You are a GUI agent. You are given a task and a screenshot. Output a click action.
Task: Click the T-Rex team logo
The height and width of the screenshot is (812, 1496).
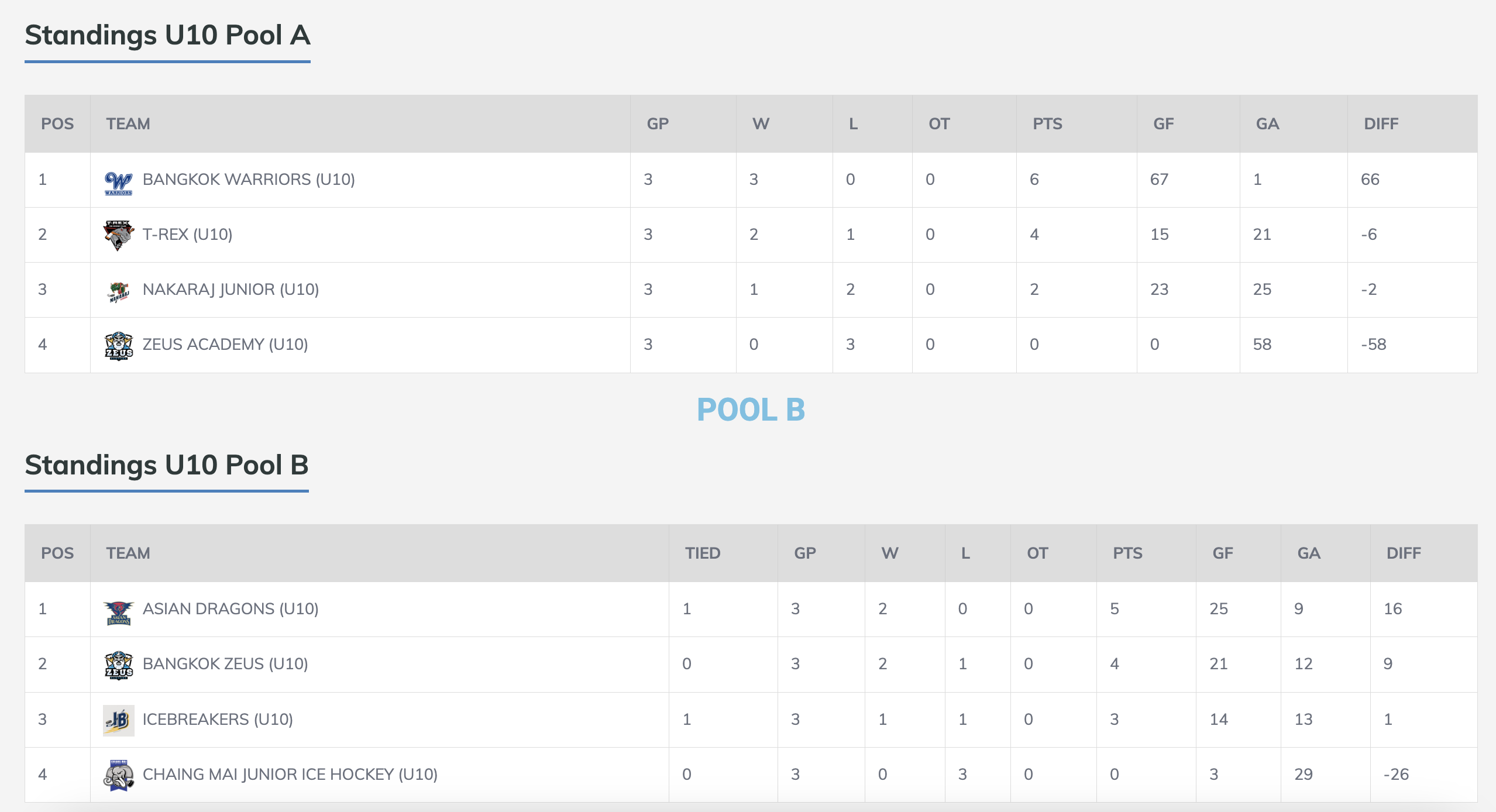[118, 235]
